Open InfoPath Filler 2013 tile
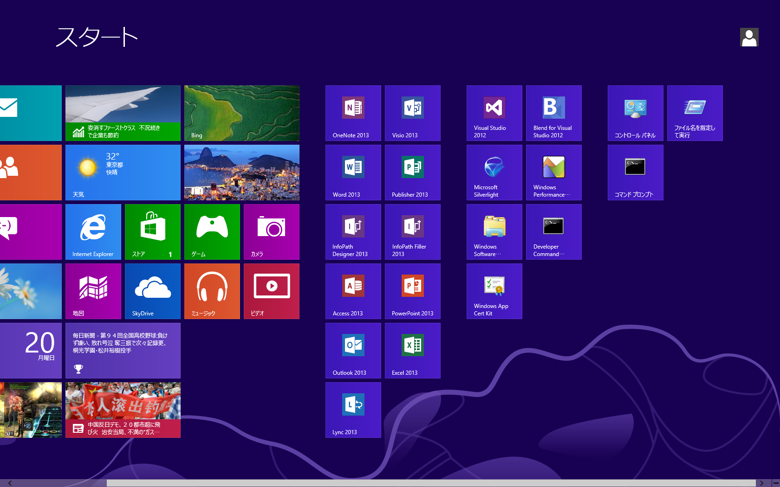 [x=412, y=232]
